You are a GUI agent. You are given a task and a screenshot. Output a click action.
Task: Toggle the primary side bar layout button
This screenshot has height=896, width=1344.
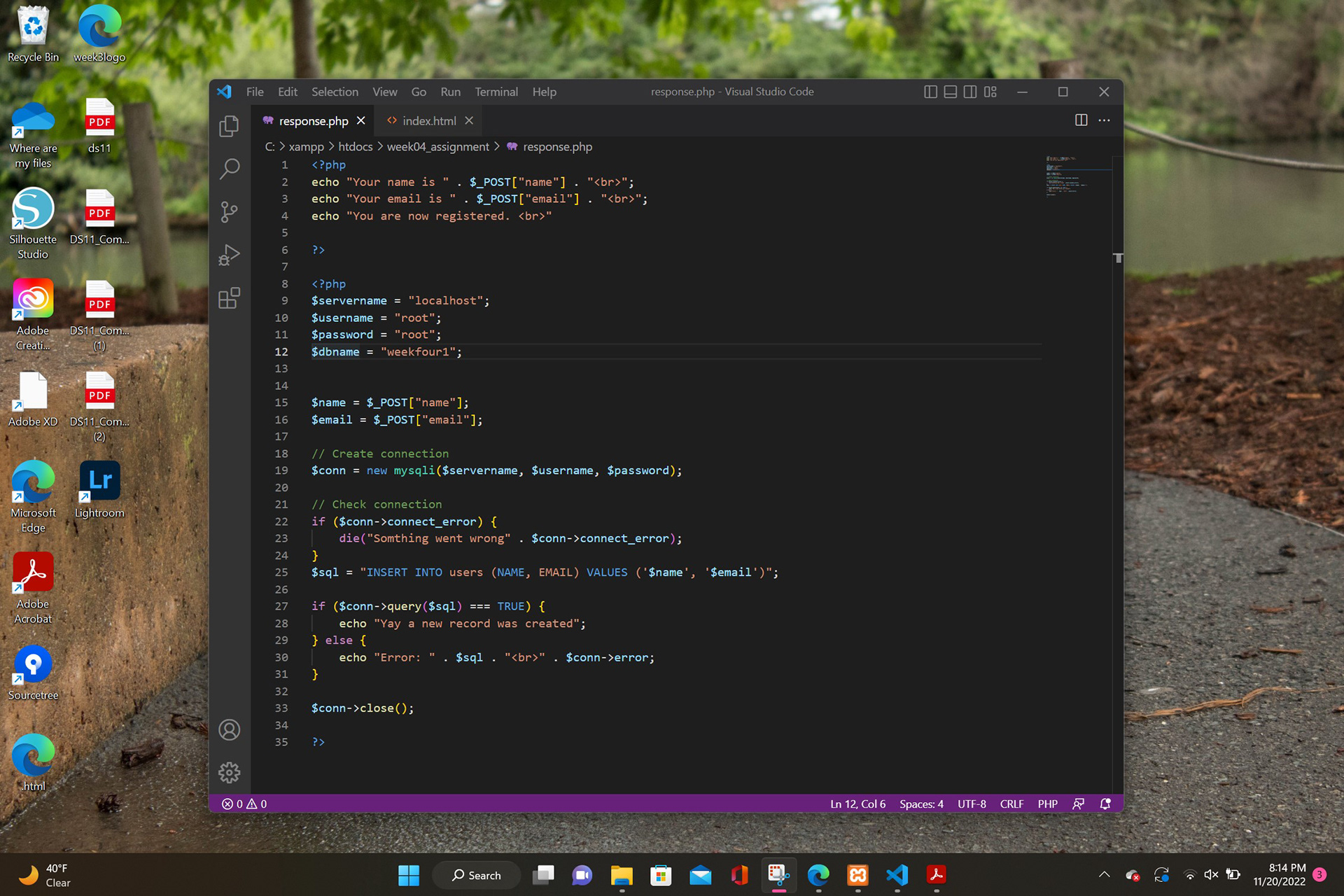tap(930, 92)
